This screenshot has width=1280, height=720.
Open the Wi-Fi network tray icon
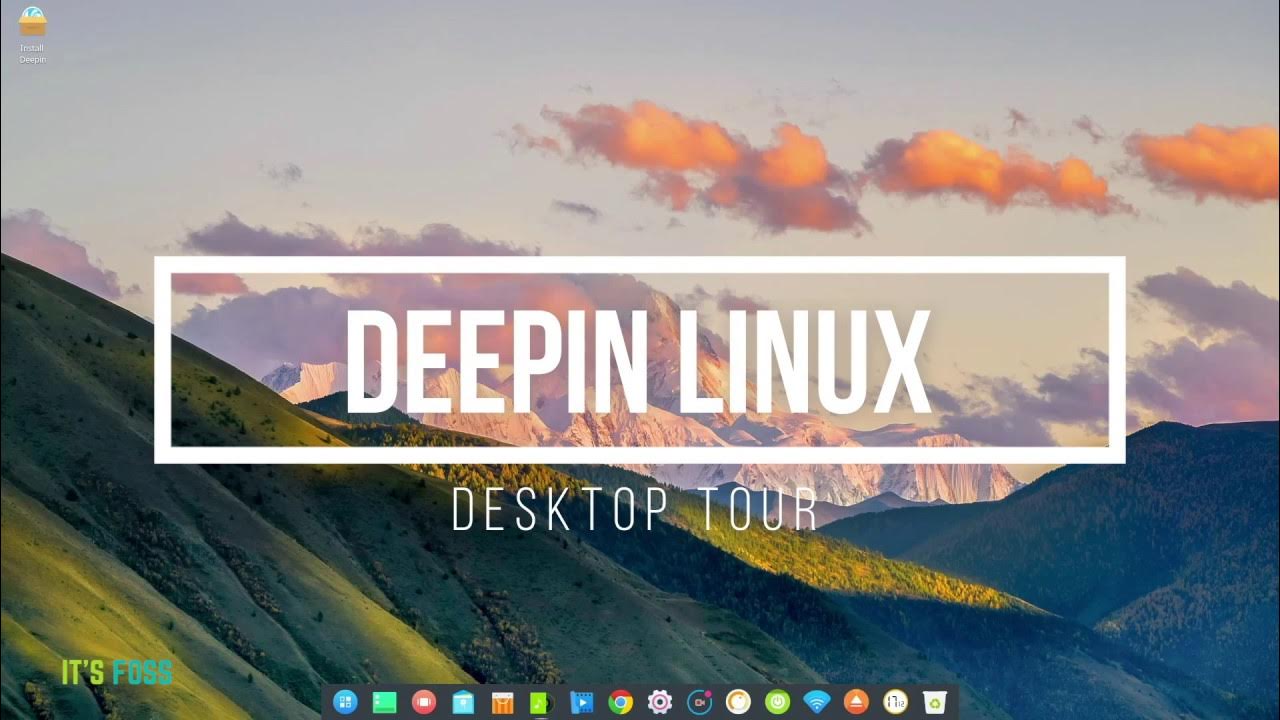[817, 702]
